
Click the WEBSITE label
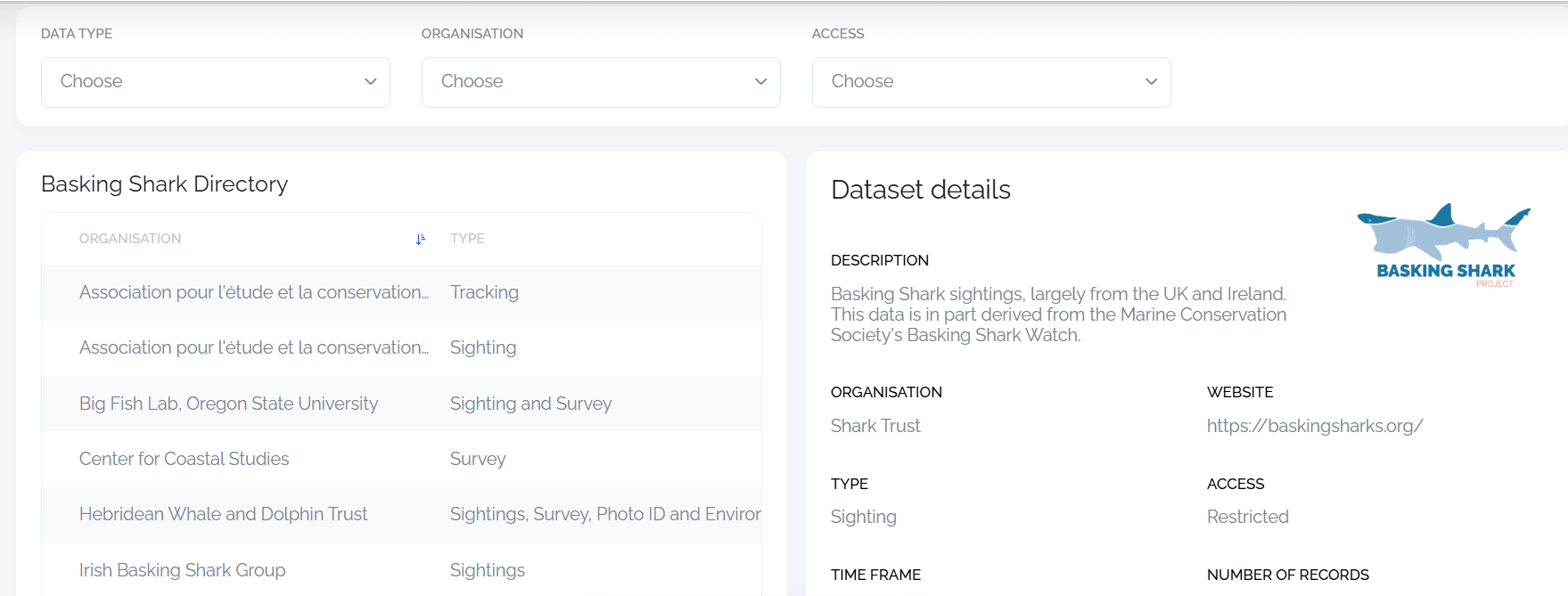[x=1240, y=392]
